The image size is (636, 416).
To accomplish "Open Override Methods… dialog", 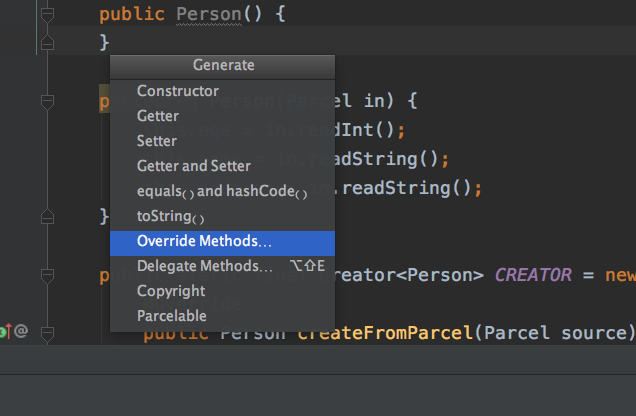I will pyautogui.click(x=204, y=241).
